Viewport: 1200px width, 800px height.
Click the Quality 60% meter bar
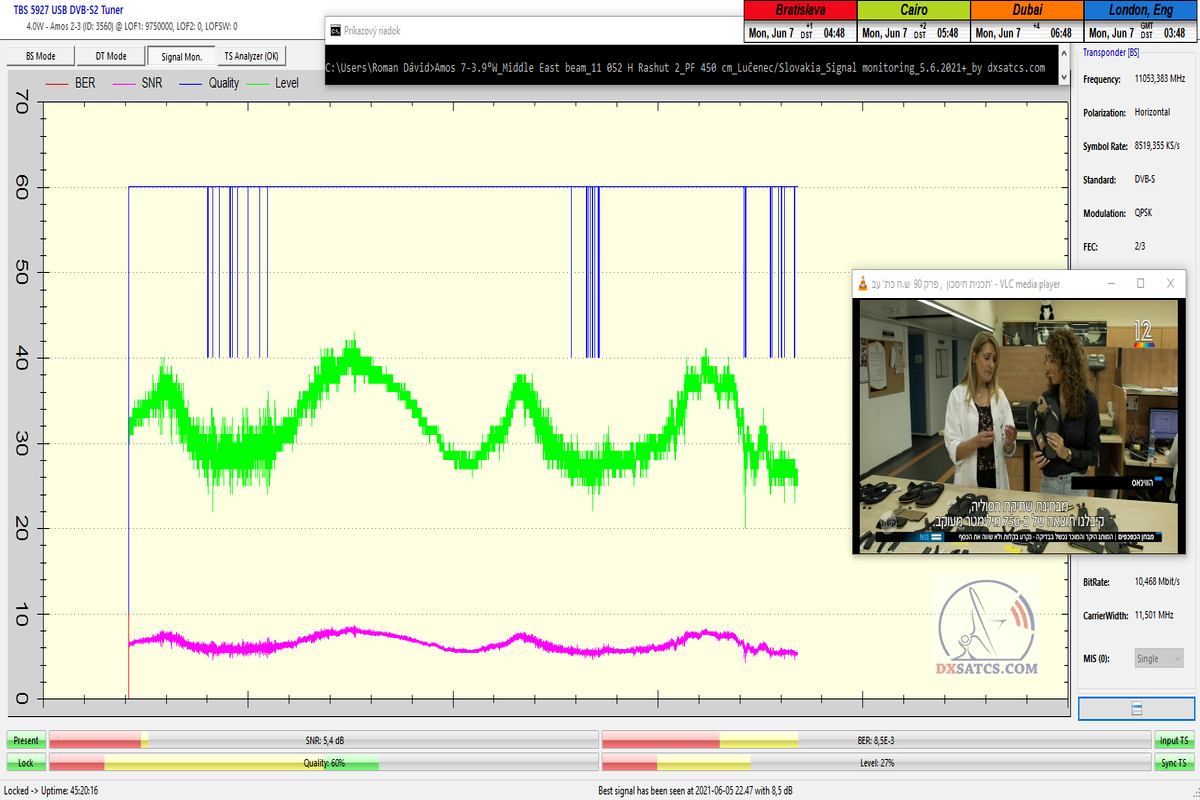tap(323, 763)
